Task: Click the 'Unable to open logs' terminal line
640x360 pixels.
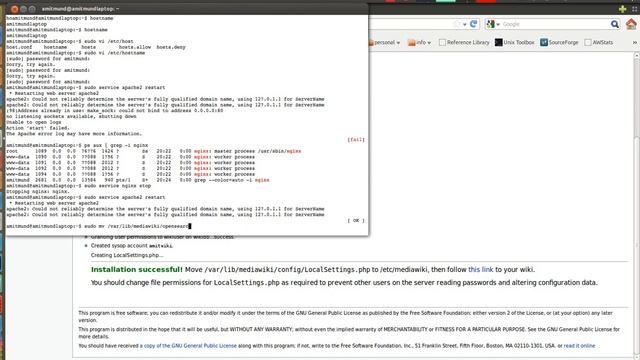Action: point(33,122)
